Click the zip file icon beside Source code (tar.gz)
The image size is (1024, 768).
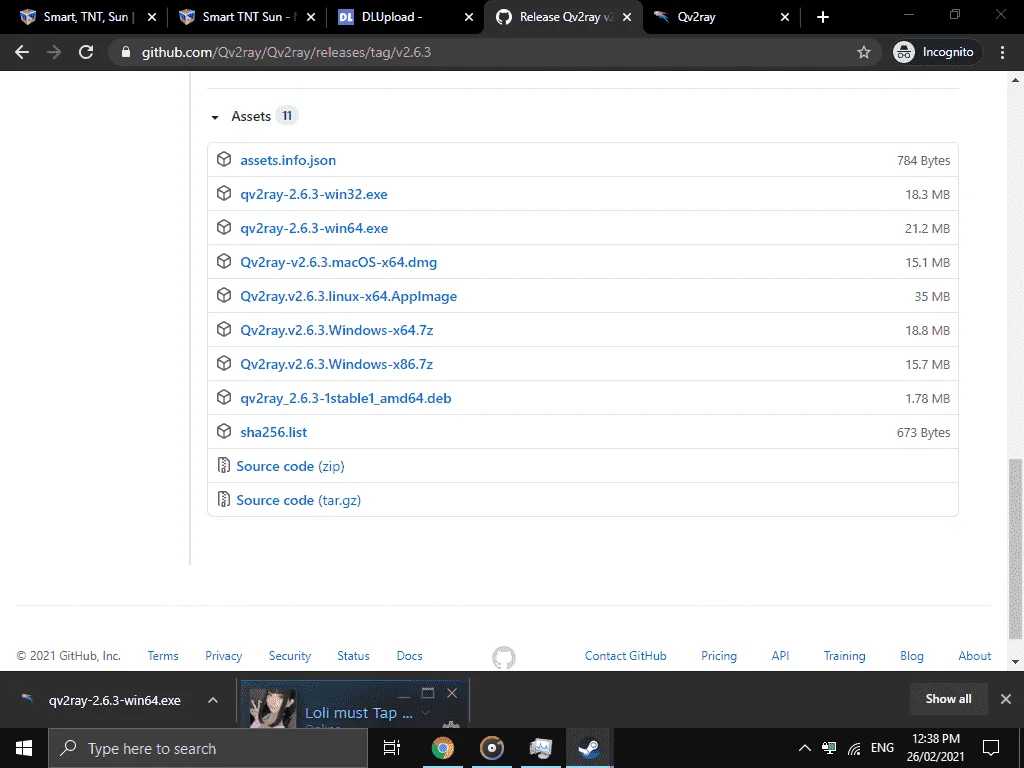pyautogui.click(x=223, y=499)
